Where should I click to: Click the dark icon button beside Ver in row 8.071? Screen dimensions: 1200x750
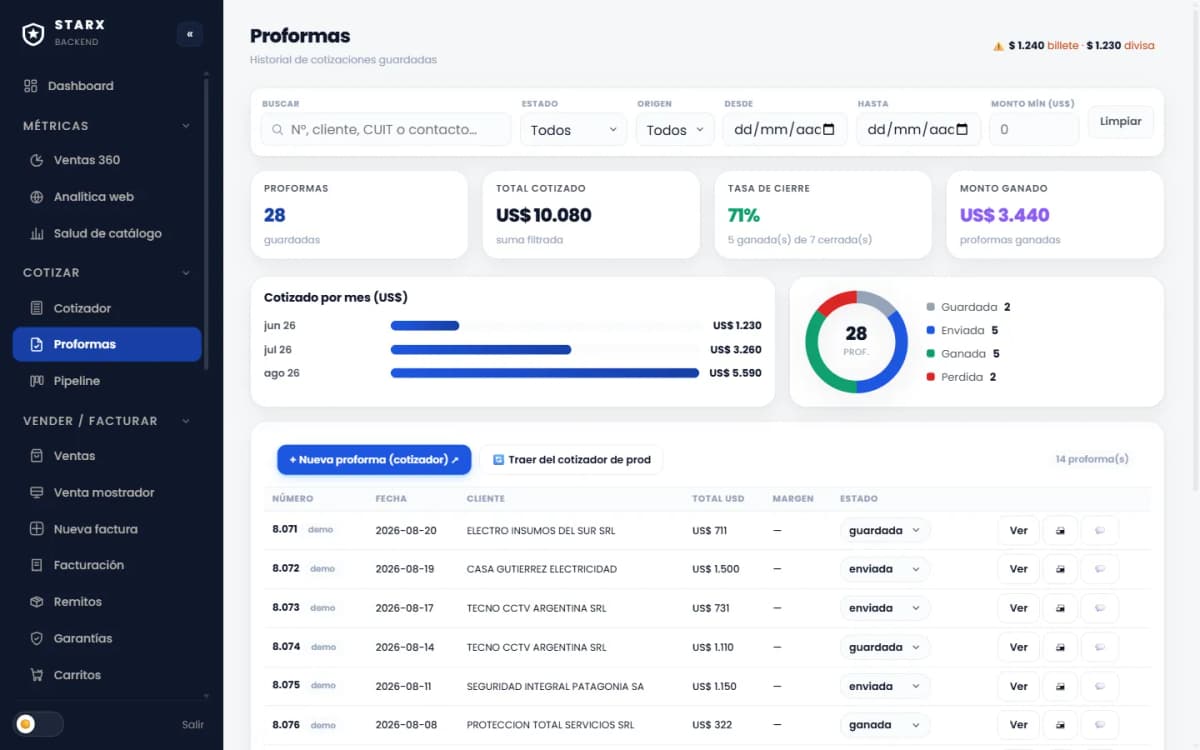coord(1060,531)
